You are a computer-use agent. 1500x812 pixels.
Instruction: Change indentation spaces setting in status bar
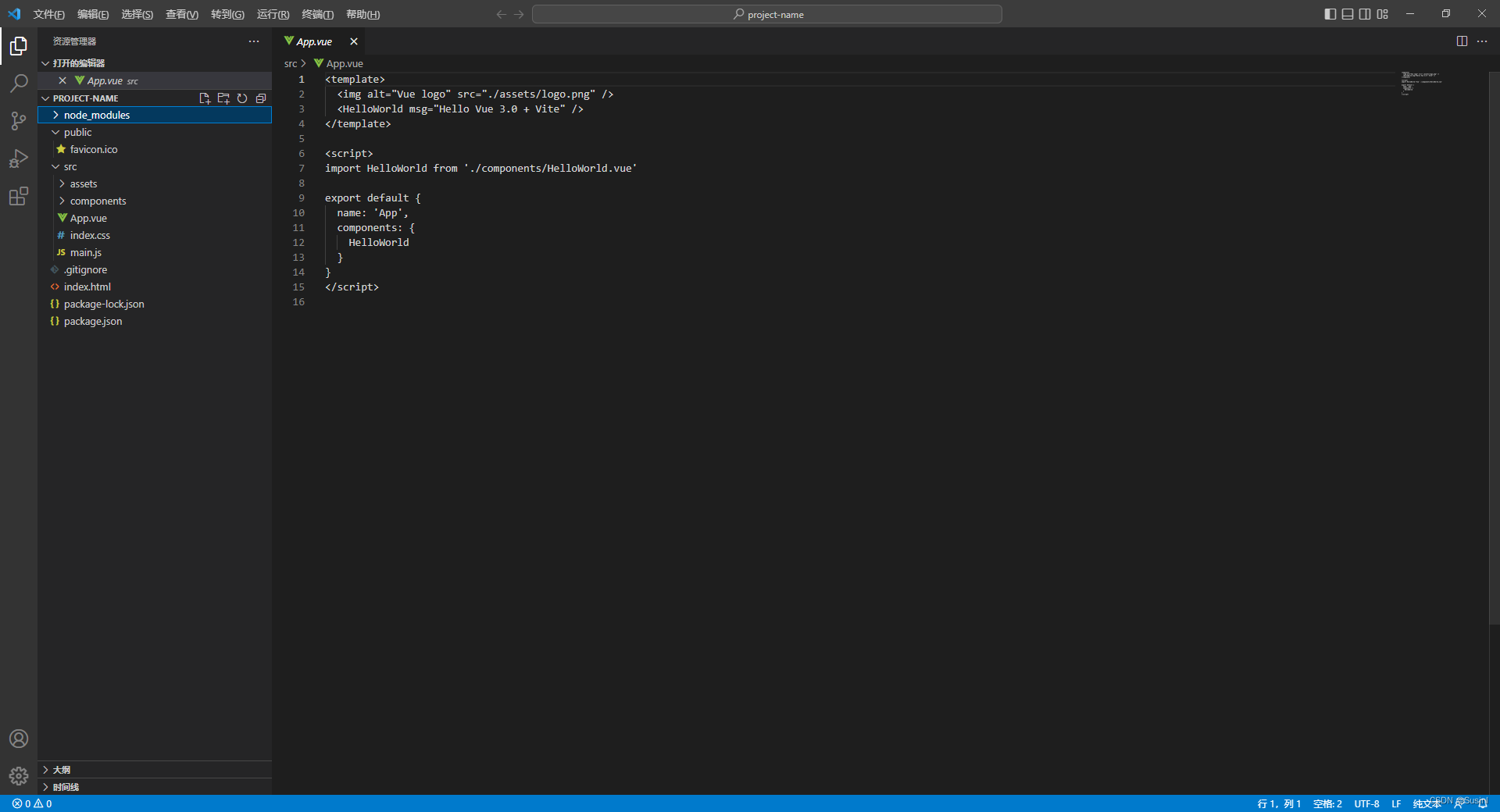pos(1327,803)
